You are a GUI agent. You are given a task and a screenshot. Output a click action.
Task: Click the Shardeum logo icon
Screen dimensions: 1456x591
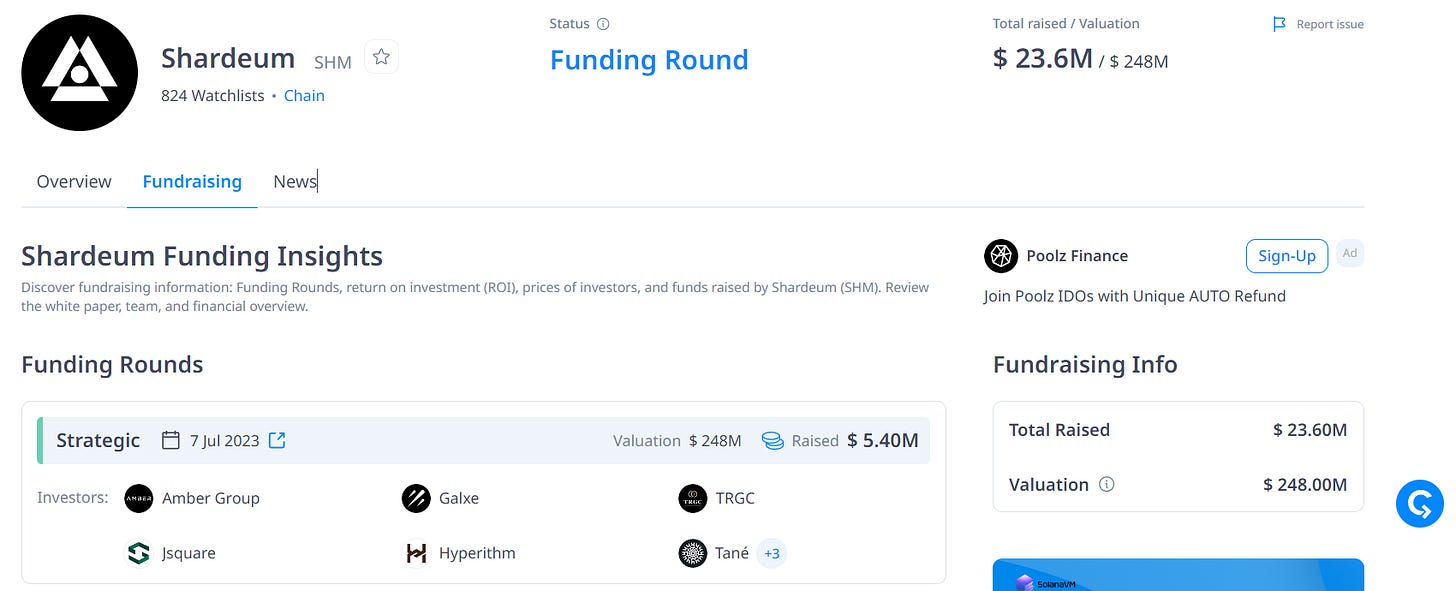pos(80,73)
